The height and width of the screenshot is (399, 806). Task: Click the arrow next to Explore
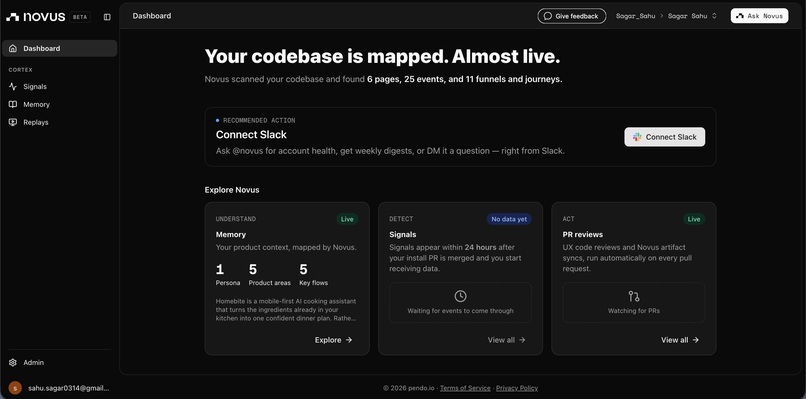(349, 340)
